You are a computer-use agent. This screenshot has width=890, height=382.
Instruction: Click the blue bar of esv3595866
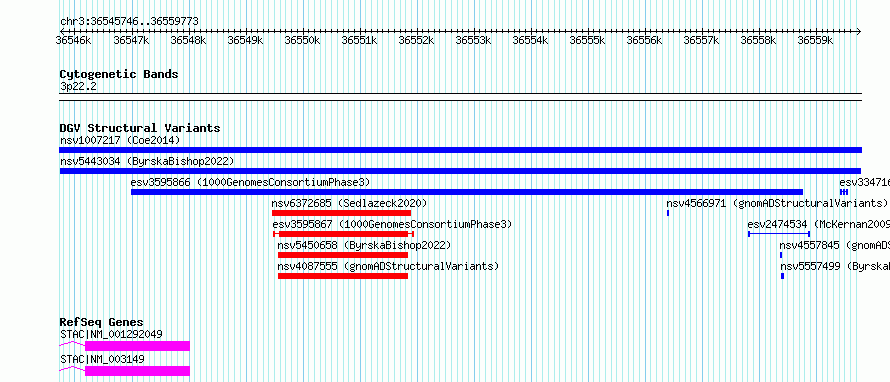tap(467, 192)
